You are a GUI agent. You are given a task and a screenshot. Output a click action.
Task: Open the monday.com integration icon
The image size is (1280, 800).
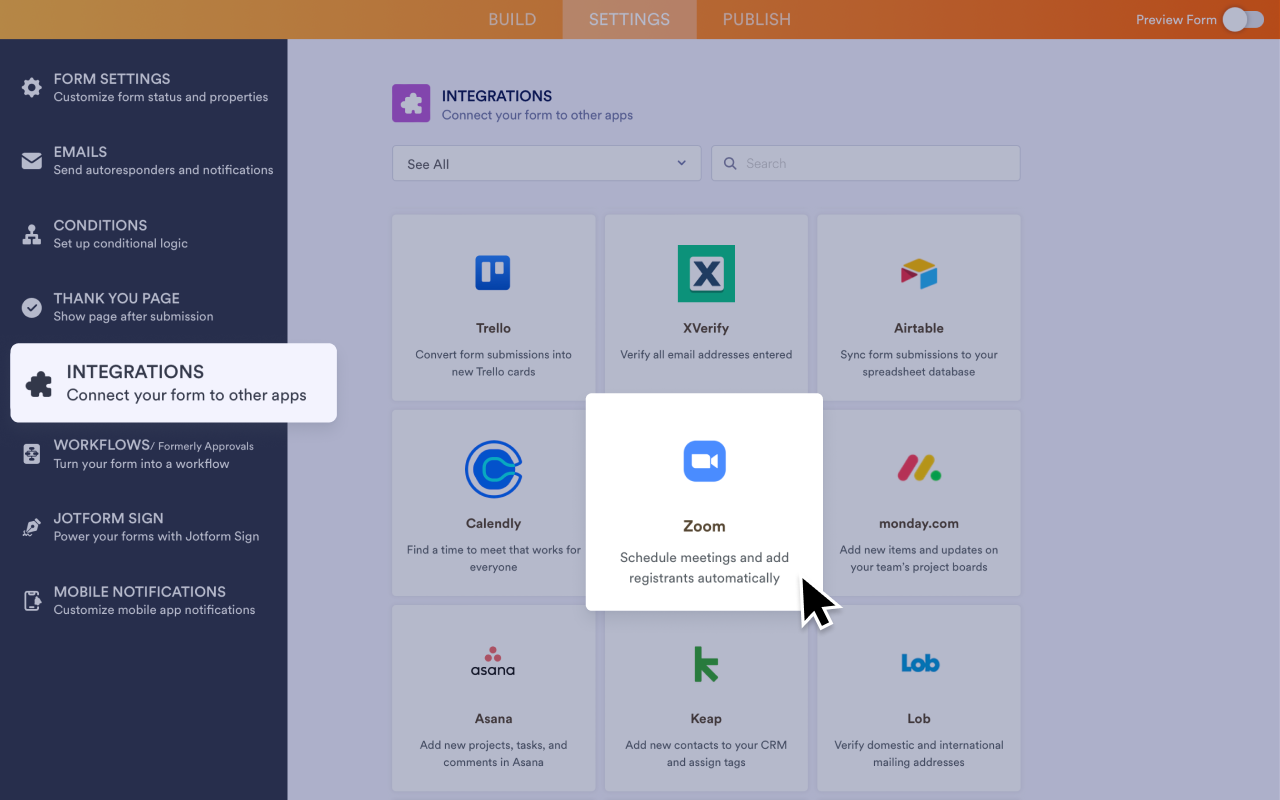pos(918,468)
